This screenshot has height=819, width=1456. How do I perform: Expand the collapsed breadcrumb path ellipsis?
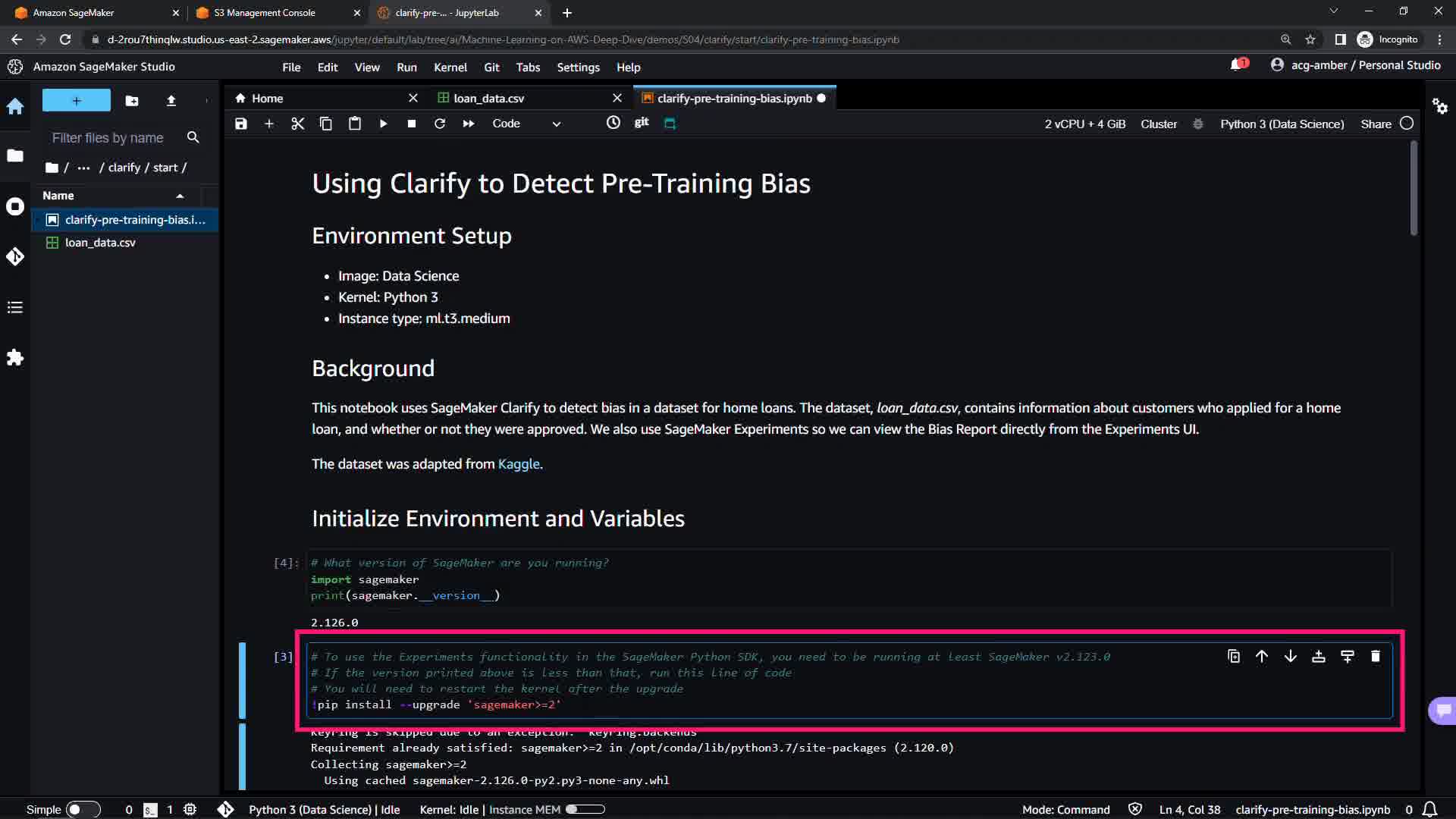pos(83,168)
